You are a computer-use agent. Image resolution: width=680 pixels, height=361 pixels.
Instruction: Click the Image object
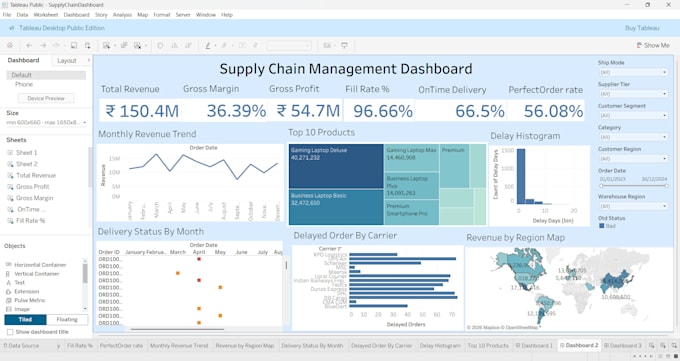[18, 309]
